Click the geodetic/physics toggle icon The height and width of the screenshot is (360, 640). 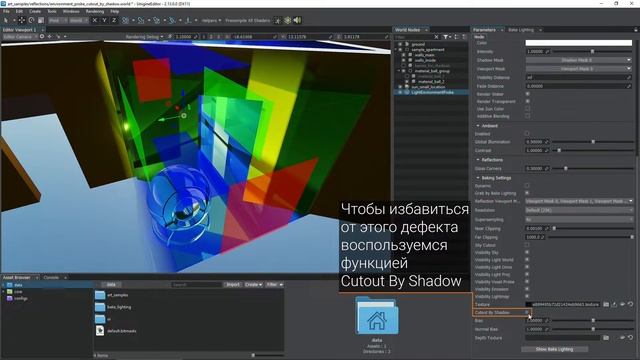tap(288, 20)
